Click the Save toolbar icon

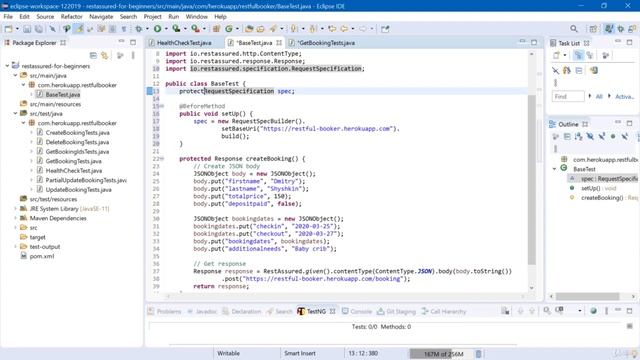point(27,29)
